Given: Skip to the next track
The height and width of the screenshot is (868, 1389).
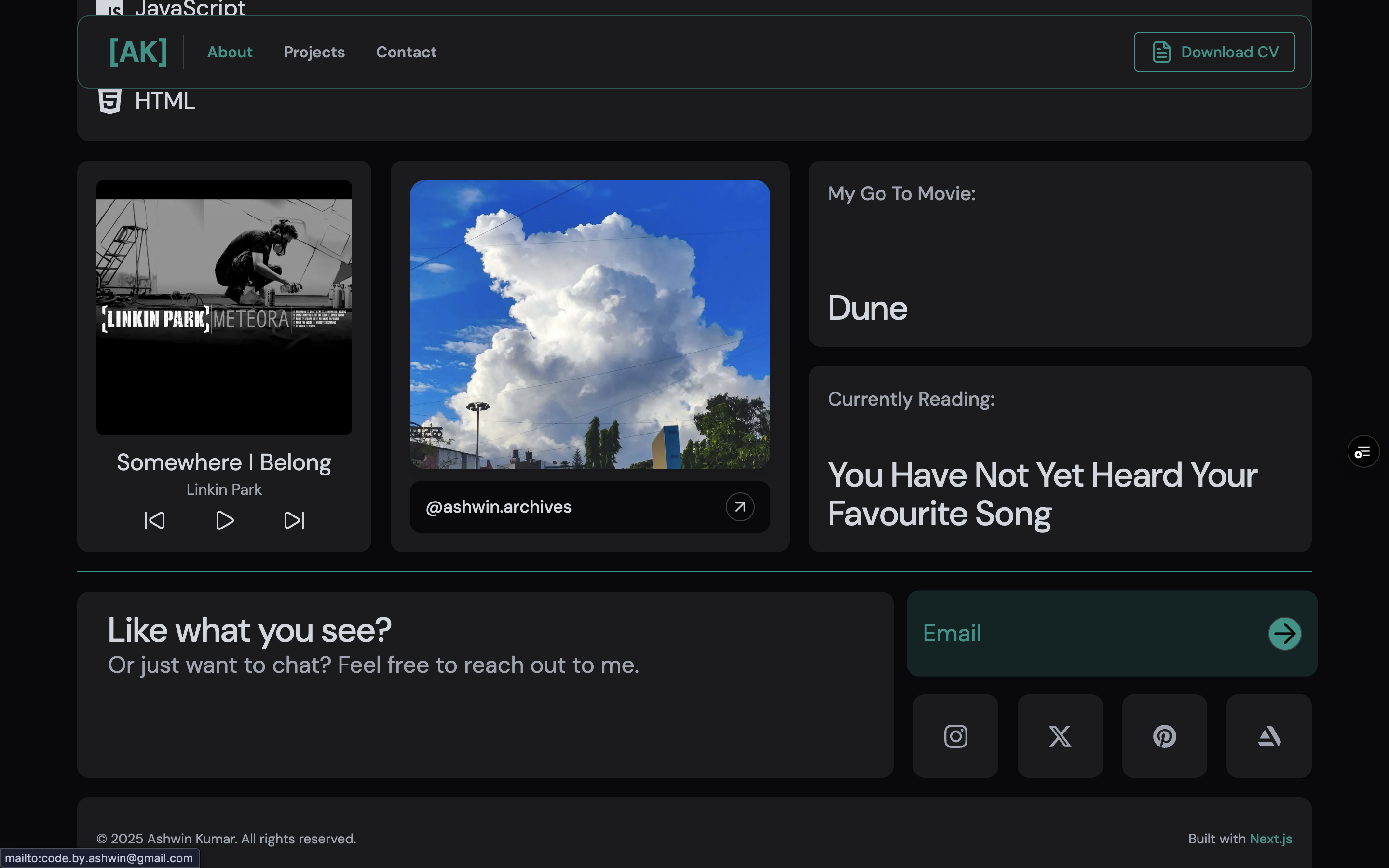Looking at the screenshot, I should pyautogui.click(x=295, y=521).
